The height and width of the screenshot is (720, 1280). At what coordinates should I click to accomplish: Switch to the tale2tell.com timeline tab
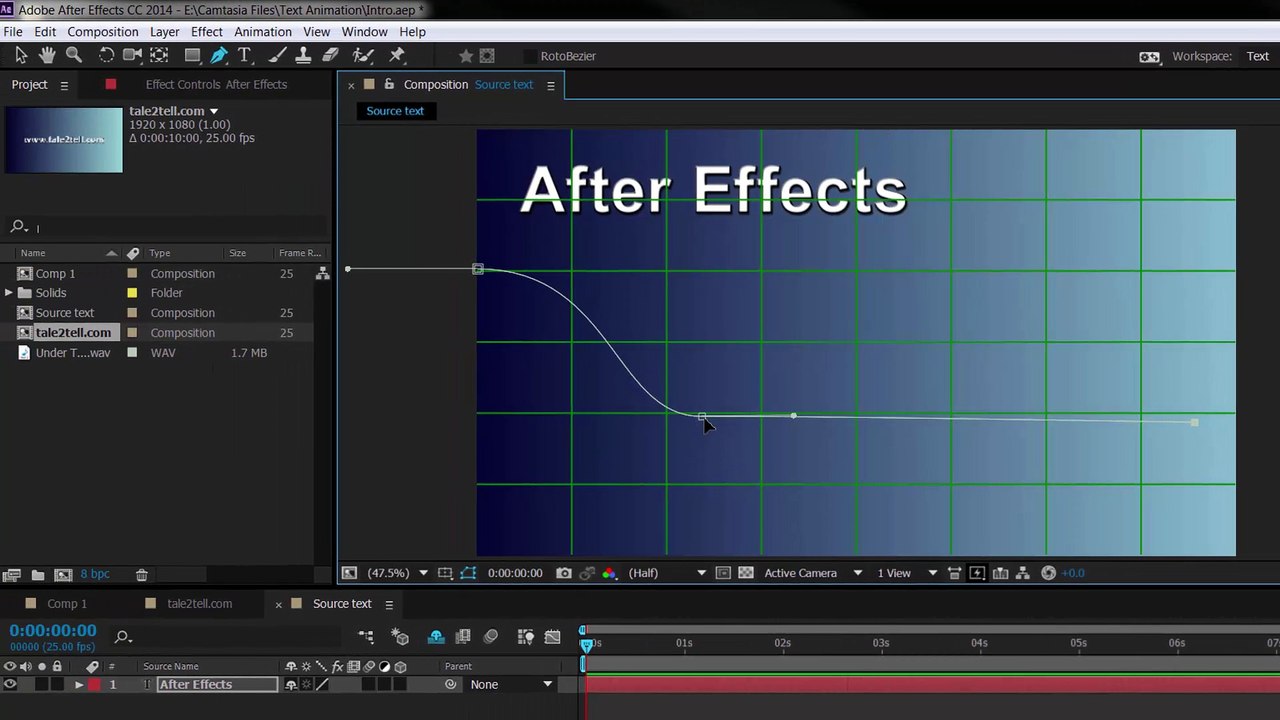[x=199, y=604]
